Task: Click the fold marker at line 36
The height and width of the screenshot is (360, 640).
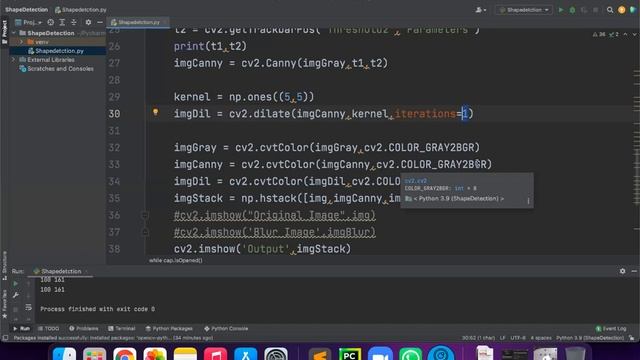Action: point(144,215)
